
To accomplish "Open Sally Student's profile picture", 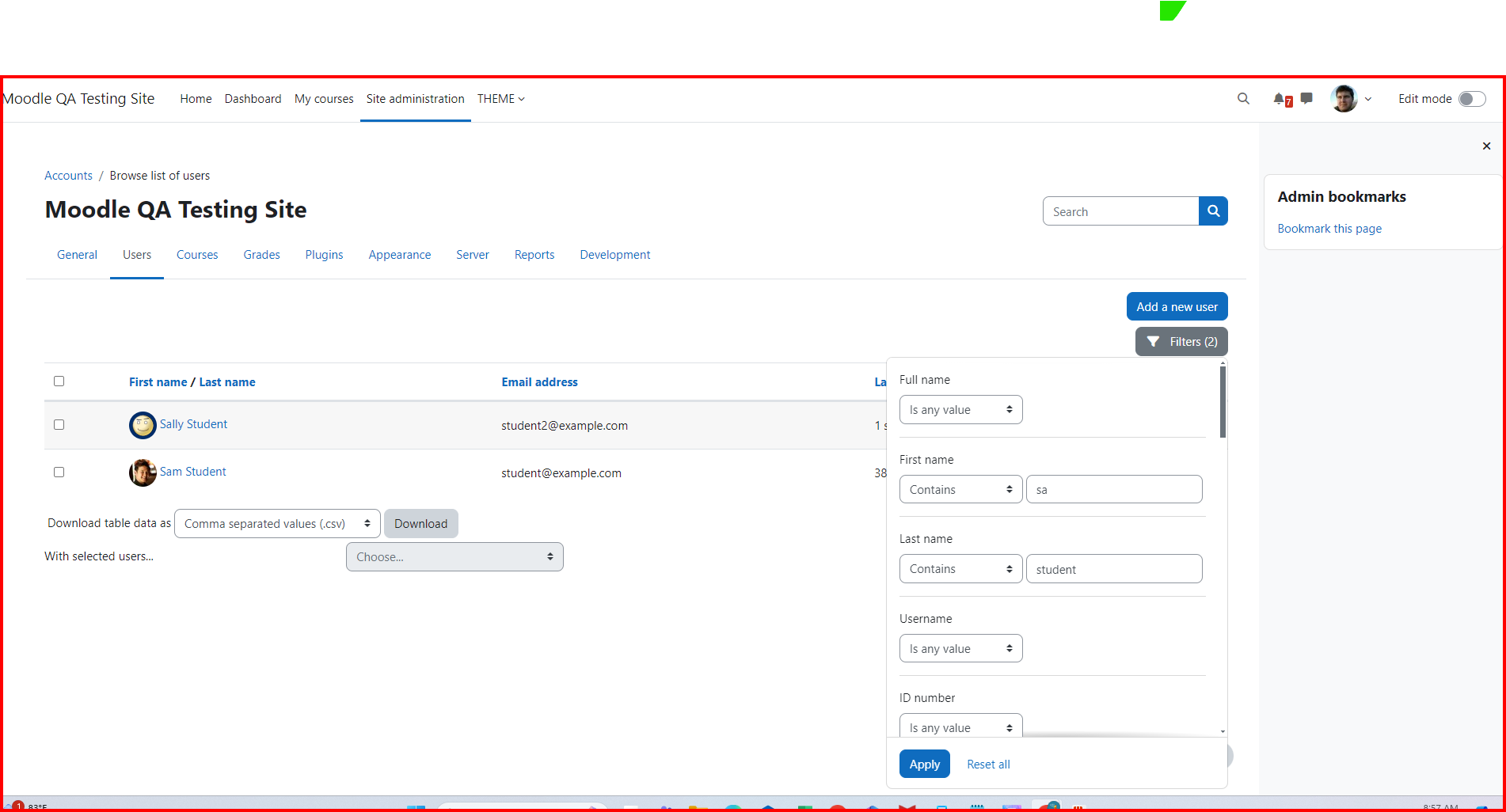I will [x=143, y=425].
